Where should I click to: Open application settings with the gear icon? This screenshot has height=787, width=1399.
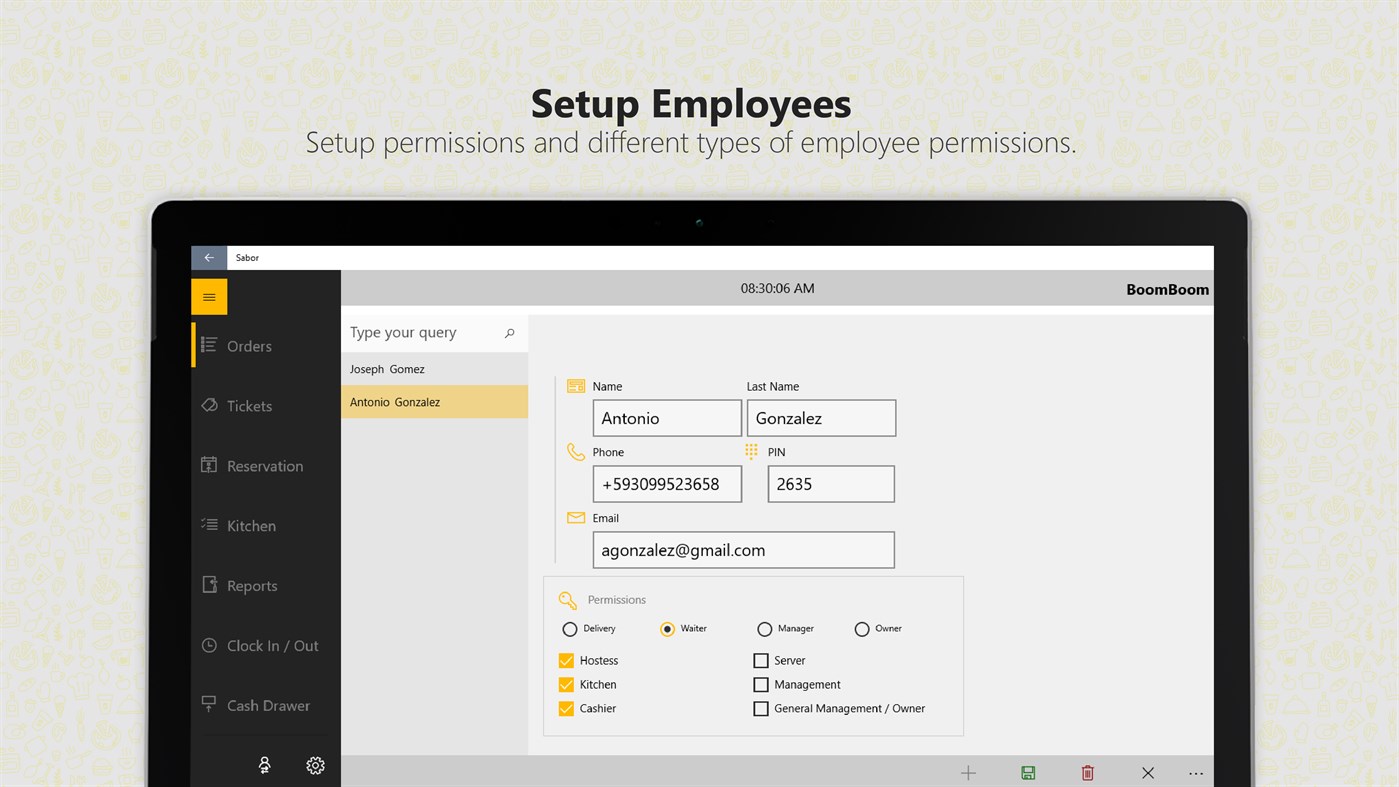[315, 764]
